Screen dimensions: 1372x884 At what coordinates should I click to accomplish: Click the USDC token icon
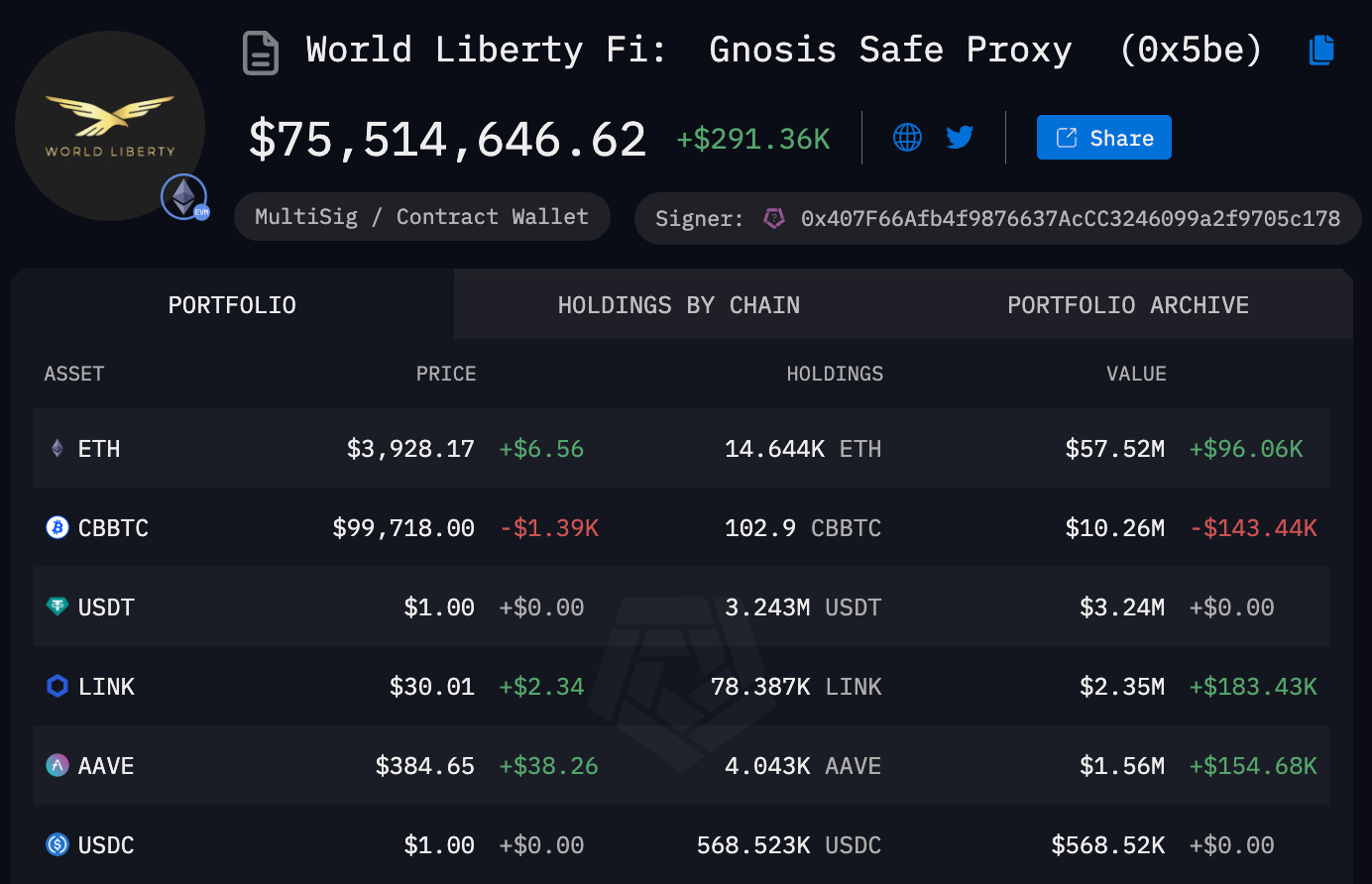tap(57, 844)
